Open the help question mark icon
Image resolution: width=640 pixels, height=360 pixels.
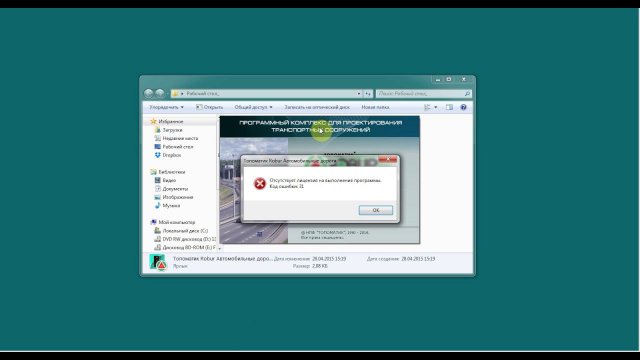[x=463, y=107]
